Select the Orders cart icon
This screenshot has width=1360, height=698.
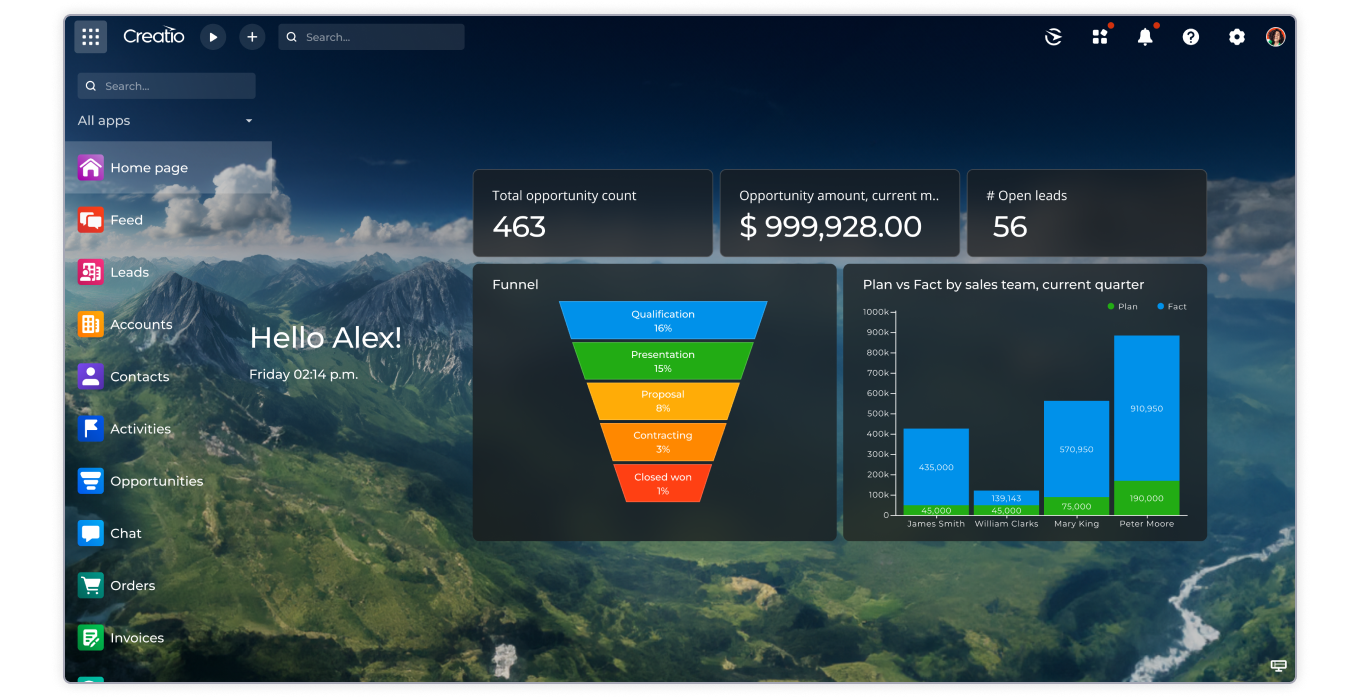tap(90, 585)
